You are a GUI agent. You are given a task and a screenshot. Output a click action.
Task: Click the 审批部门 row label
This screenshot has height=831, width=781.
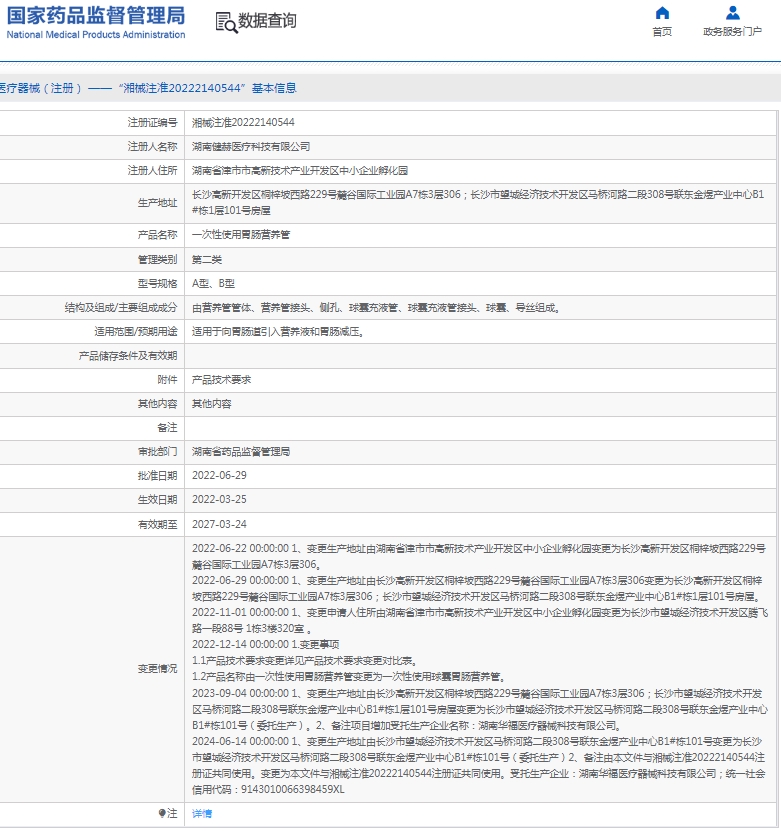[x=157, y=452]
